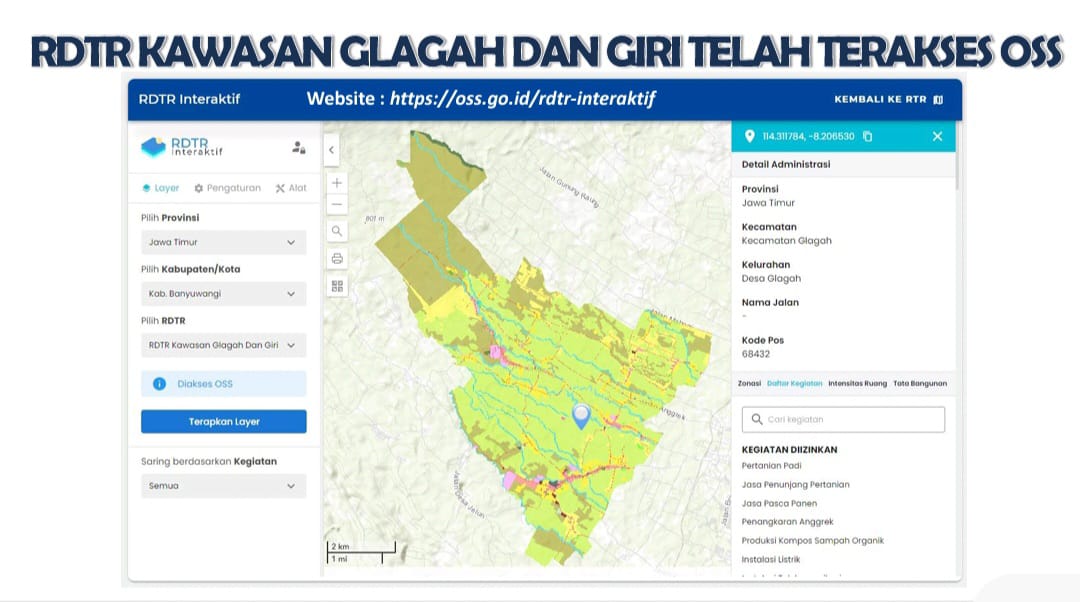Image resolution: width=1080 pixels, height=602 pixels.
Task: Click the Detail Administrasi header
Action: click(786, 165)
